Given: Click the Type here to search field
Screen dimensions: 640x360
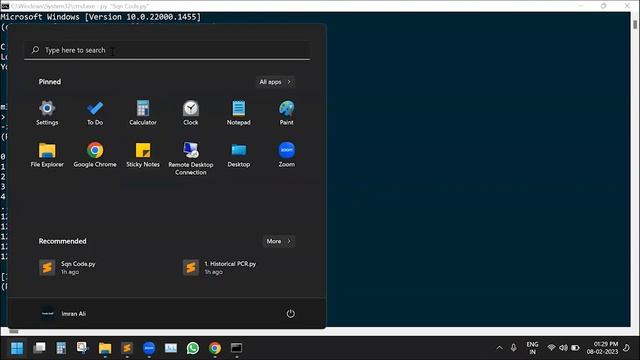Looking at the screenshot, I should 167,50.
